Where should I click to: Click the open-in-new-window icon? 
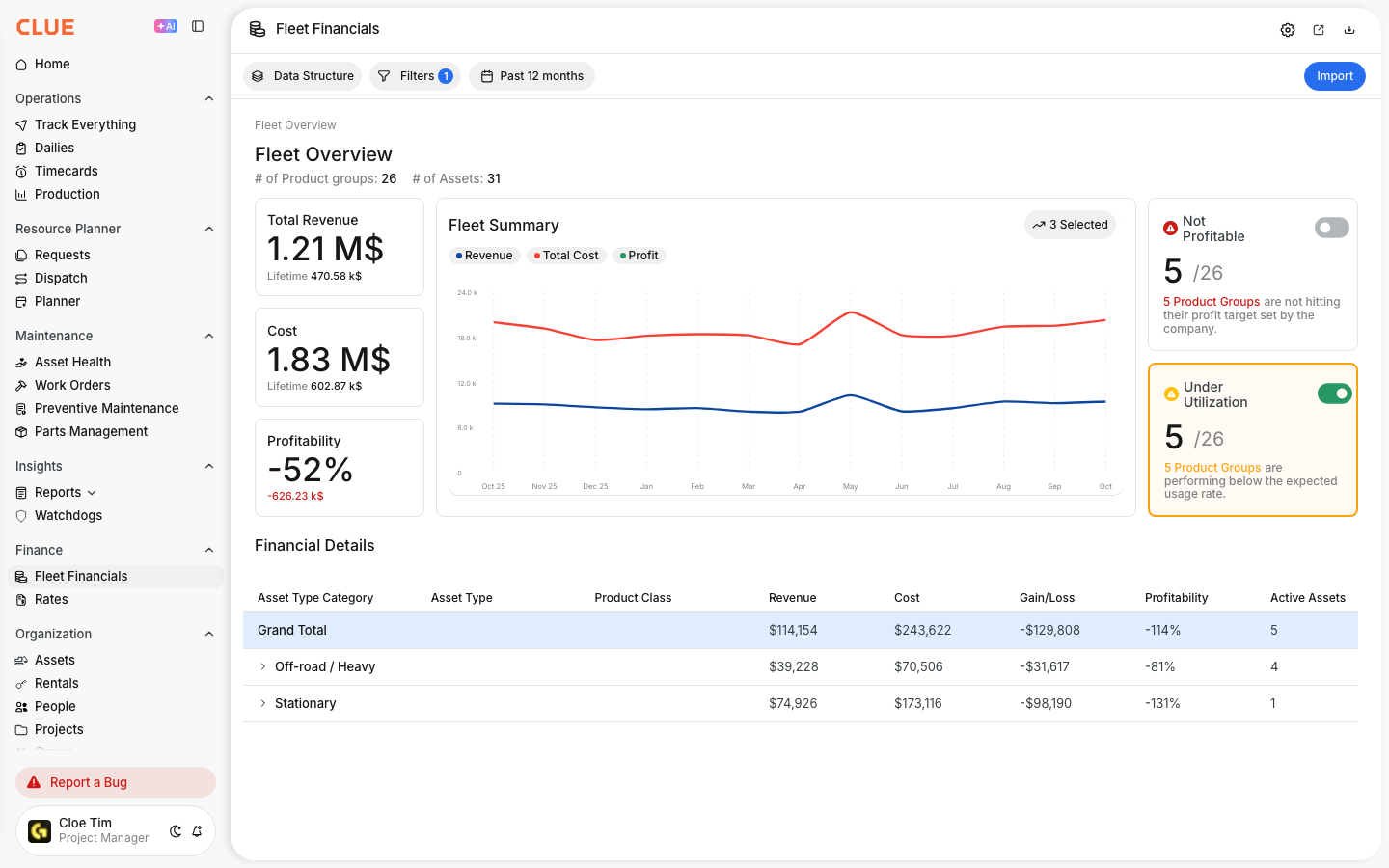point(1319,30)
